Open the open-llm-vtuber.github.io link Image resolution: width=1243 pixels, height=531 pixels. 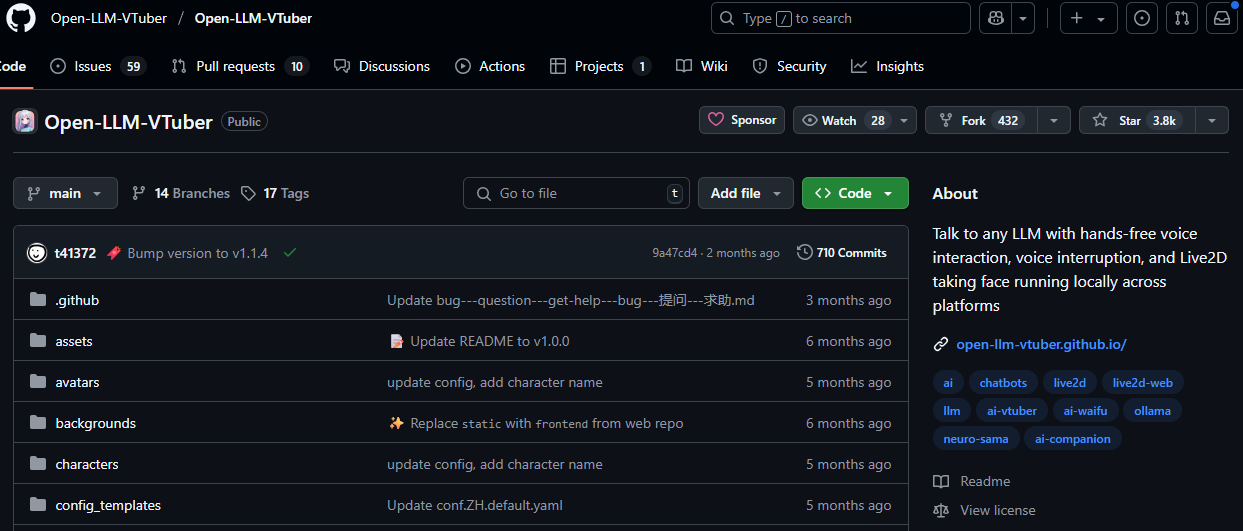(x=1041, y=344)
